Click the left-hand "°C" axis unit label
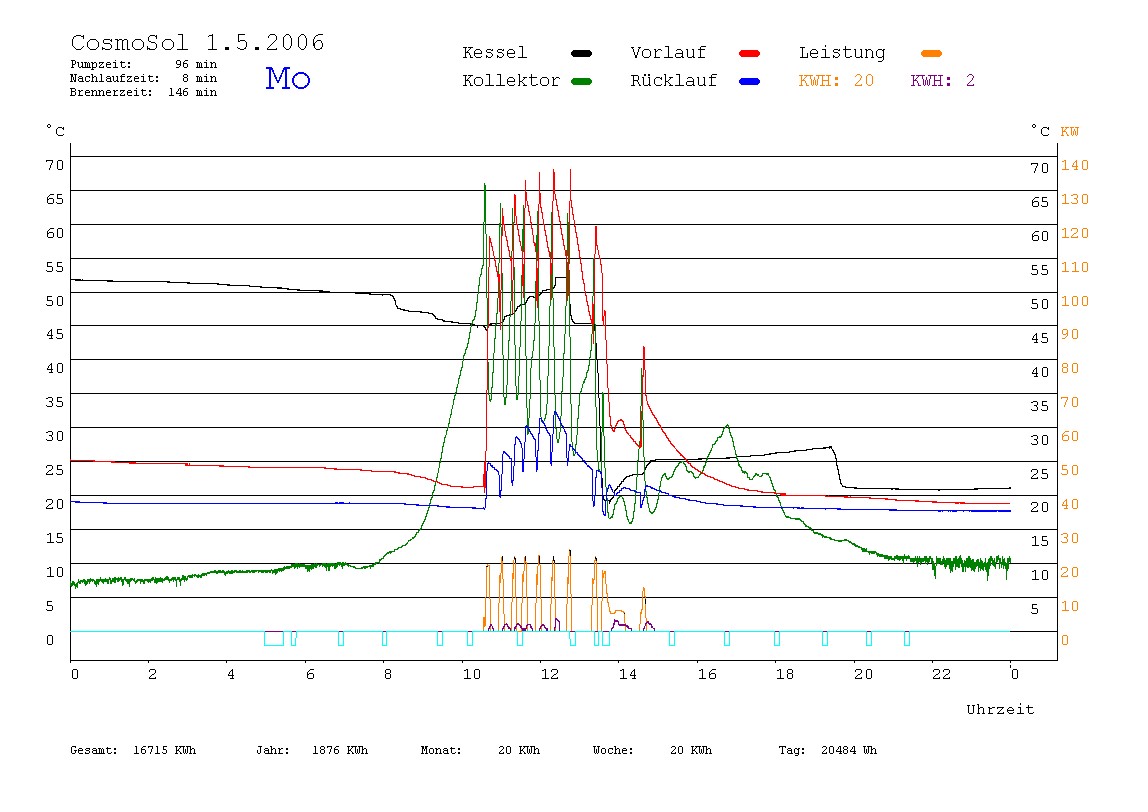Image resolution: width=1148 pixels, height=812 pixels. (56, 131)
